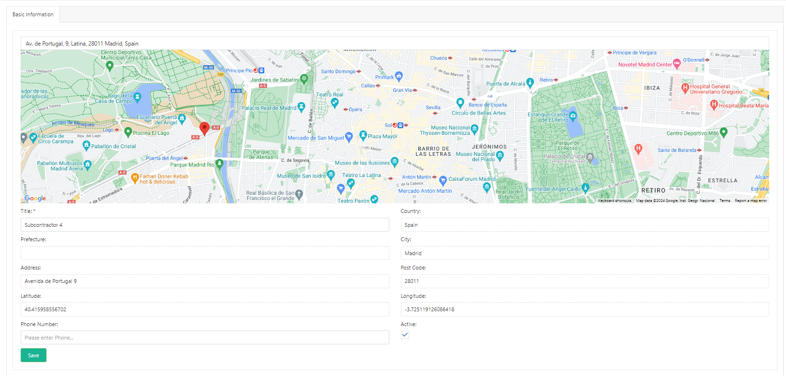Click the Report a map error link

pos(751,201)
